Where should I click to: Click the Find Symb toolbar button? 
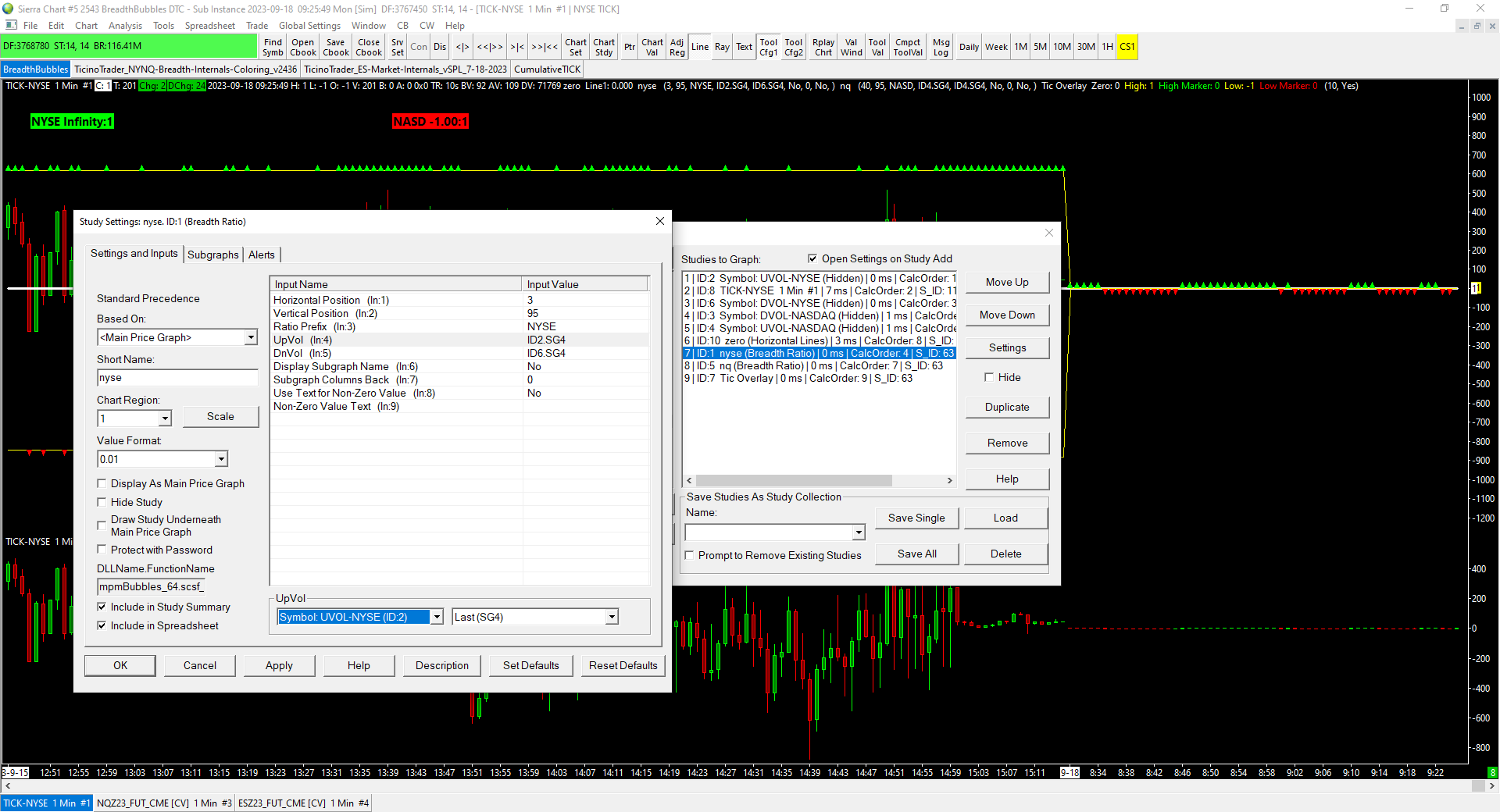point(273,47)
